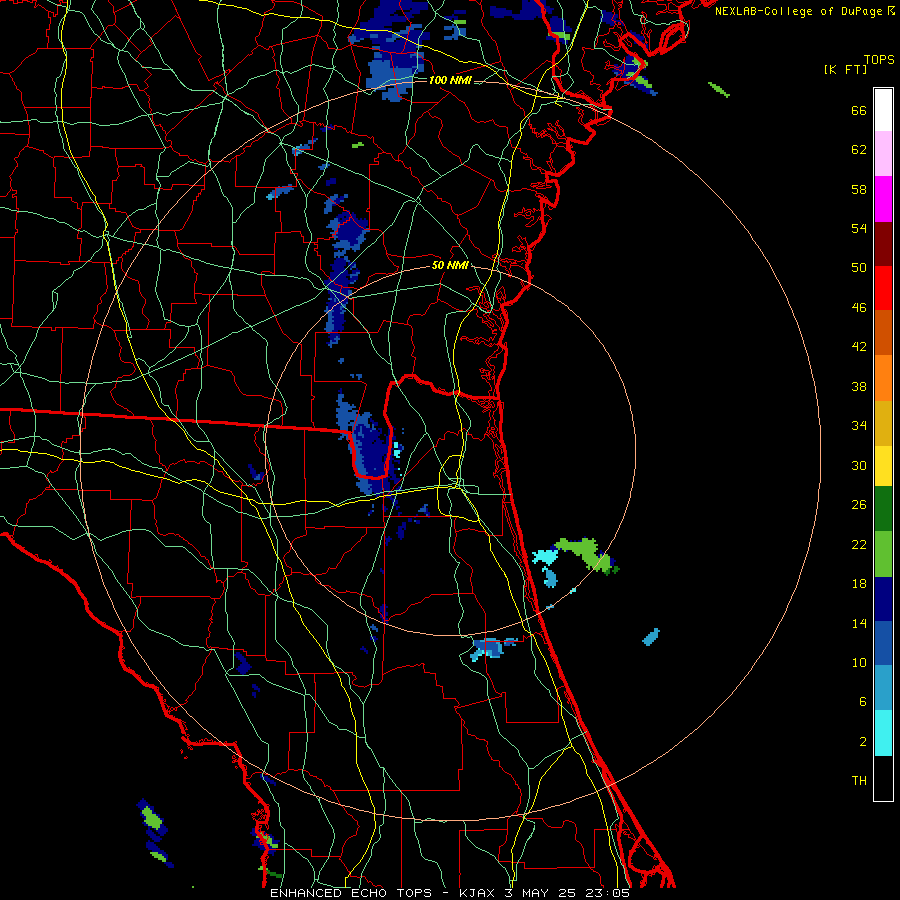The height and width of the screenshot is (900, 900).
Task: Click the "42" legend value
Action: point(859,347)
